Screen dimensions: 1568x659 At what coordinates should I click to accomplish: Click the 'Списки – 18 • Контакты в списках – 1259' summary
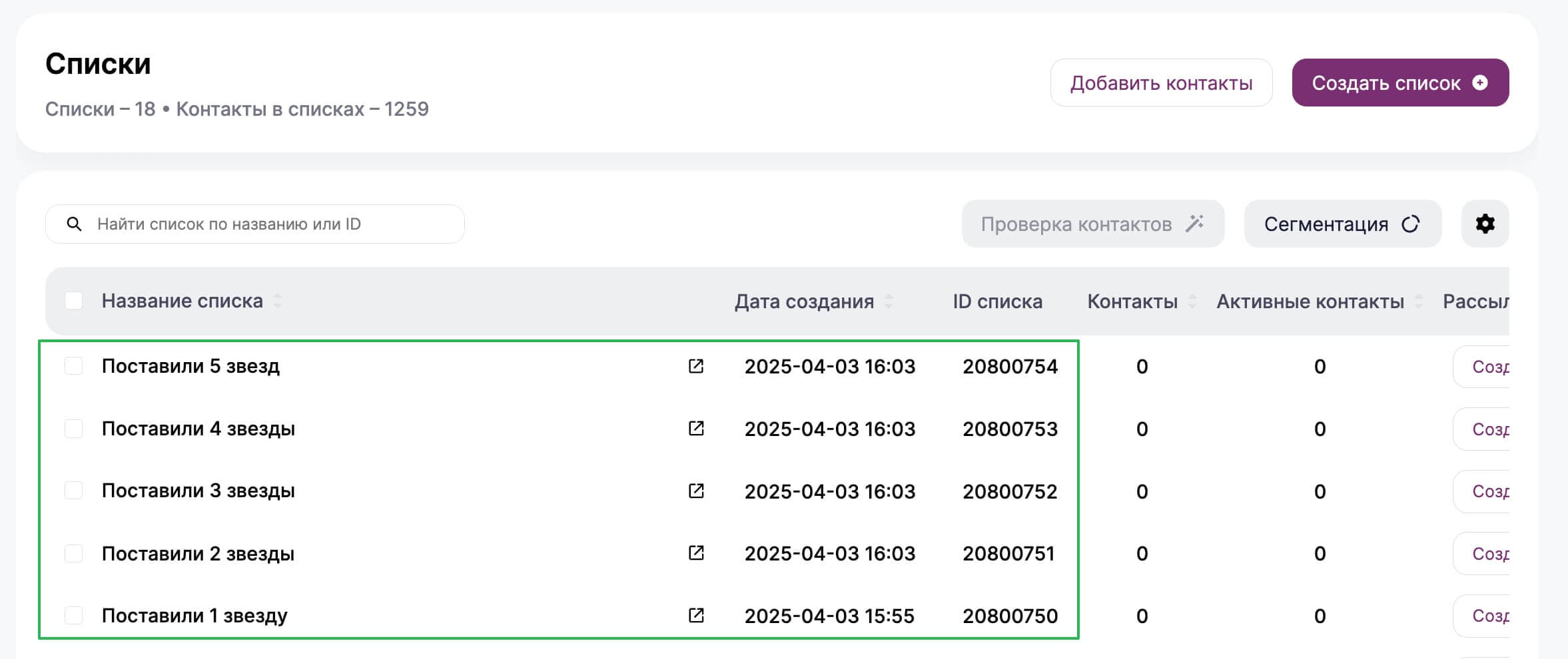click(237, 109)
